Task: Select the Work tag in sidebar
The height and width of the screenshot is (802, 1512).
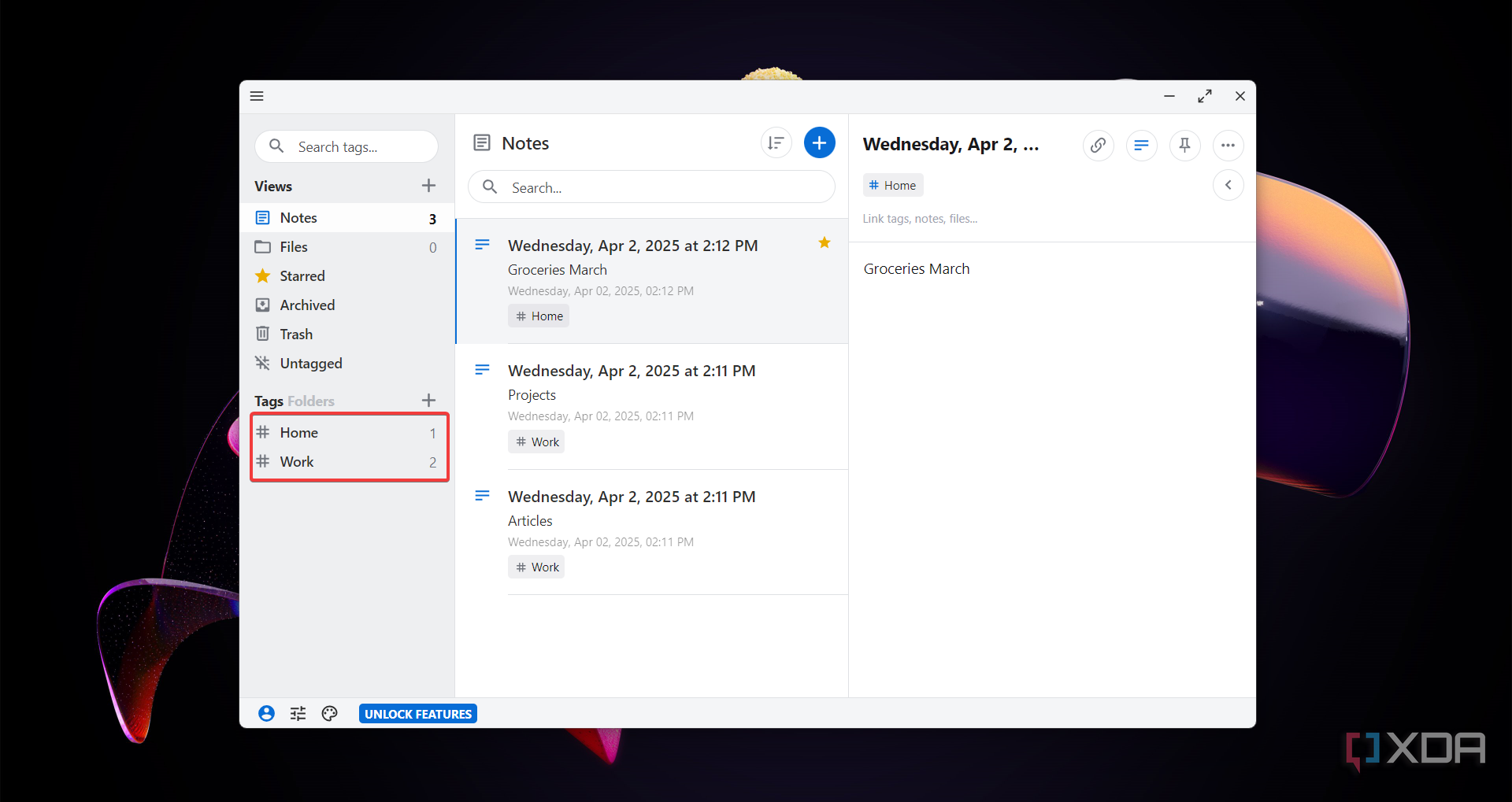Action: 347,462
